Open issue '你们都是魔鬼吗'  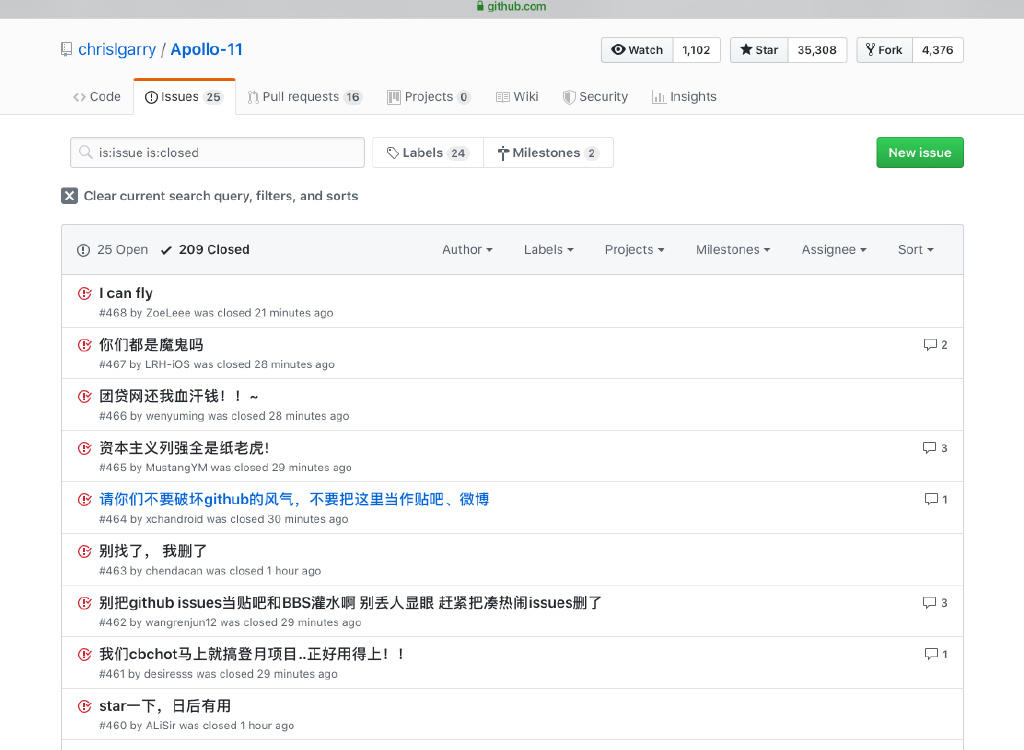click(x=152, y=345)
